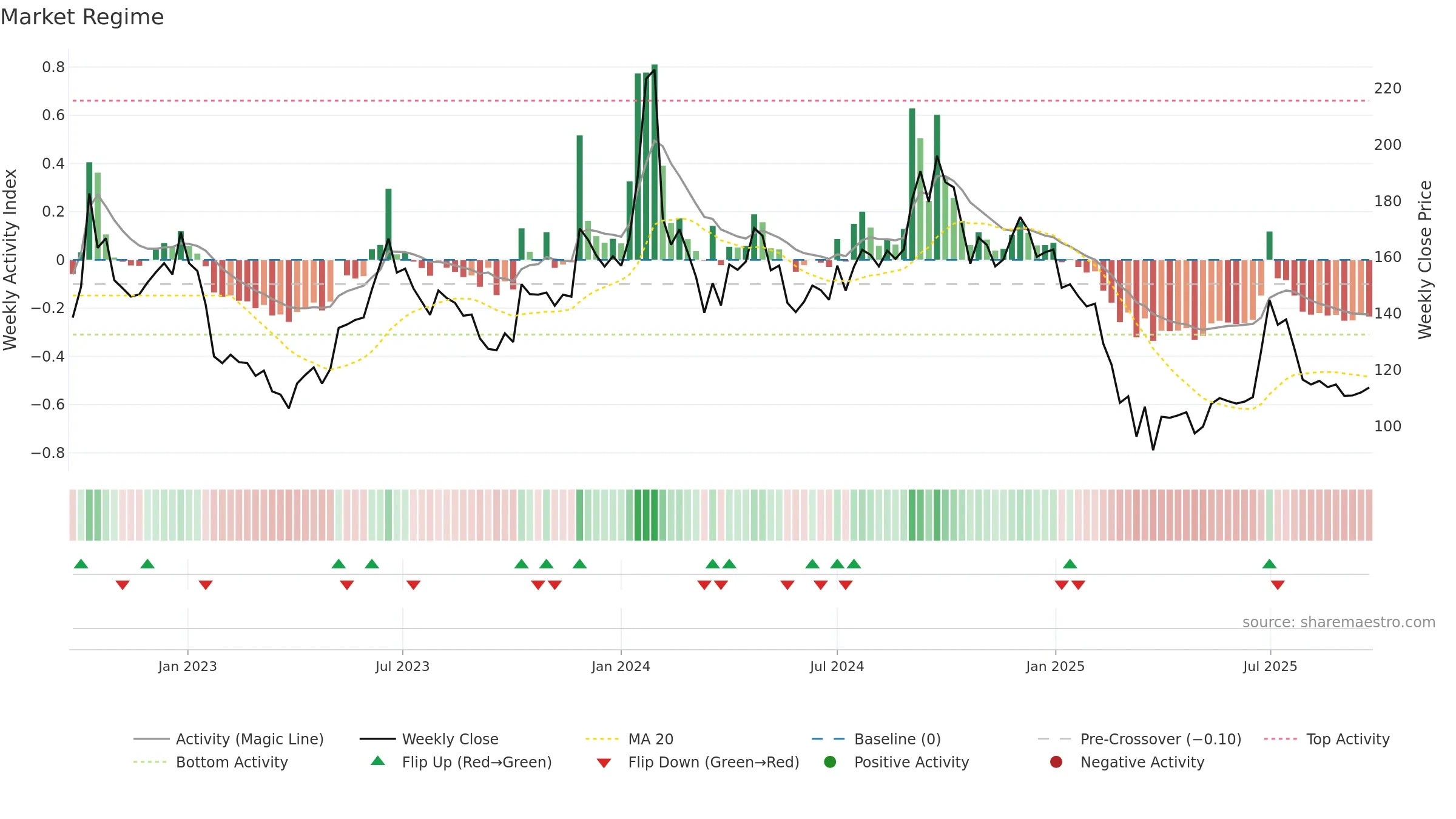Toggle the Top Activity legend entry

coord(1327,739)
